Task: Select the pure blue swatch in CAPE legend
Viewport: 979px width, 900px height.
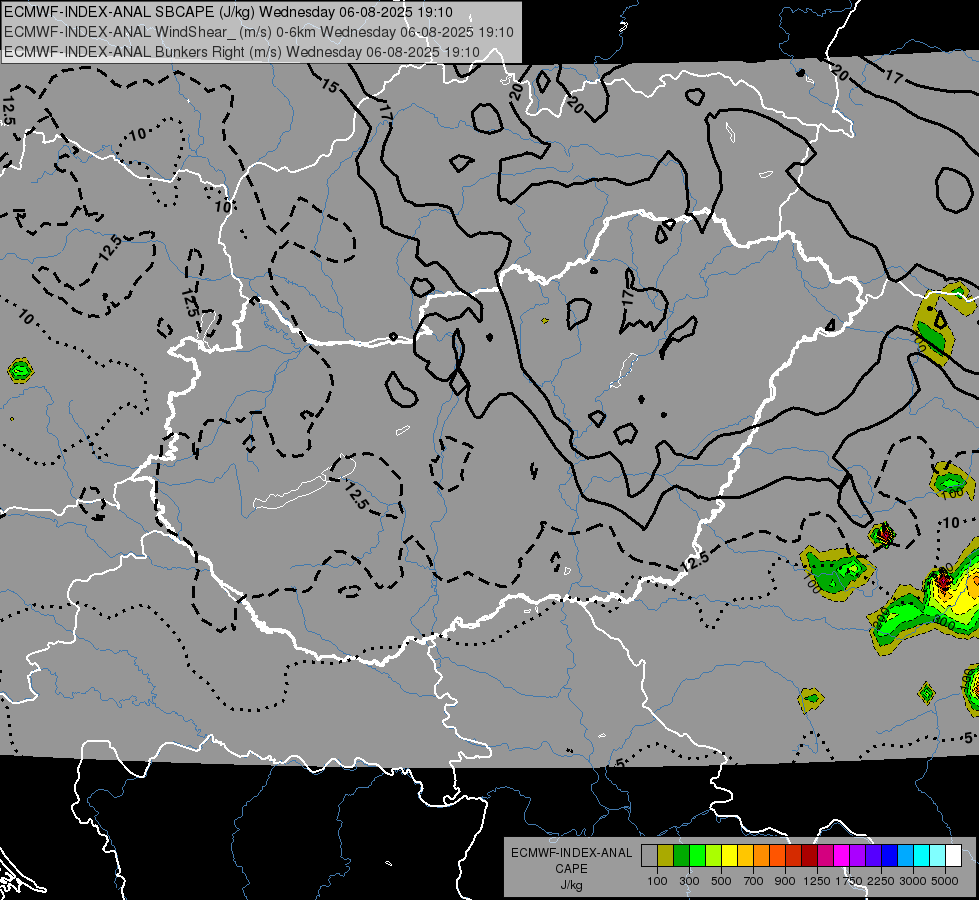Action: pos(890,856)
